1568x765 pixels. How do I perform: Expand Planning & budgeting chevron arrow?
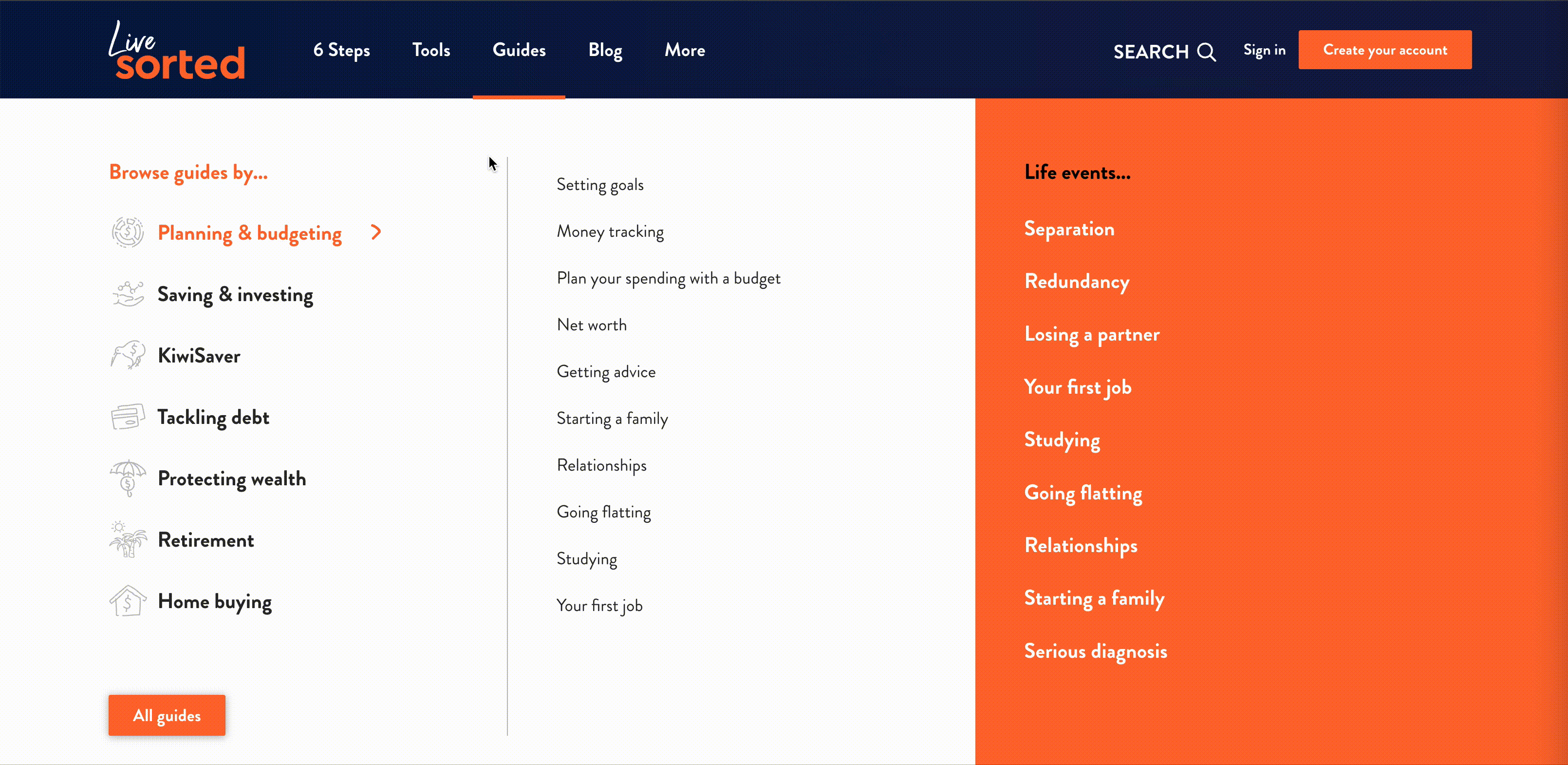[x=376, y=232]
